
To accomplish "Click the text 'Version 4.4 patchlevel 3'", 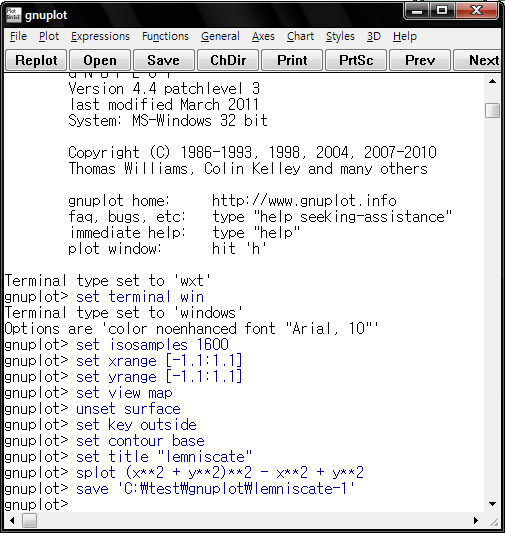I will pyautogui.click(x=164, y=89).
